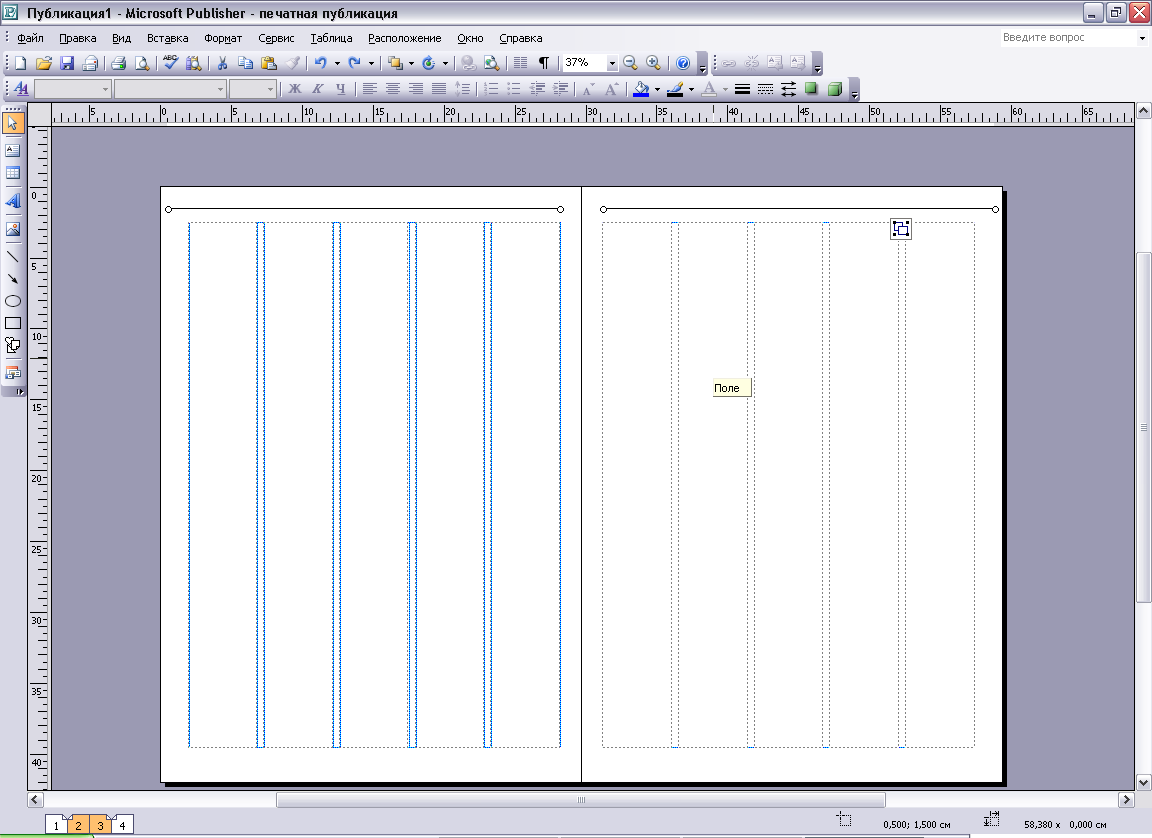The width and height of the screenshot is (1152, 838).
Task: Select the Insert Table tool
Action: [x=12, y=173]
